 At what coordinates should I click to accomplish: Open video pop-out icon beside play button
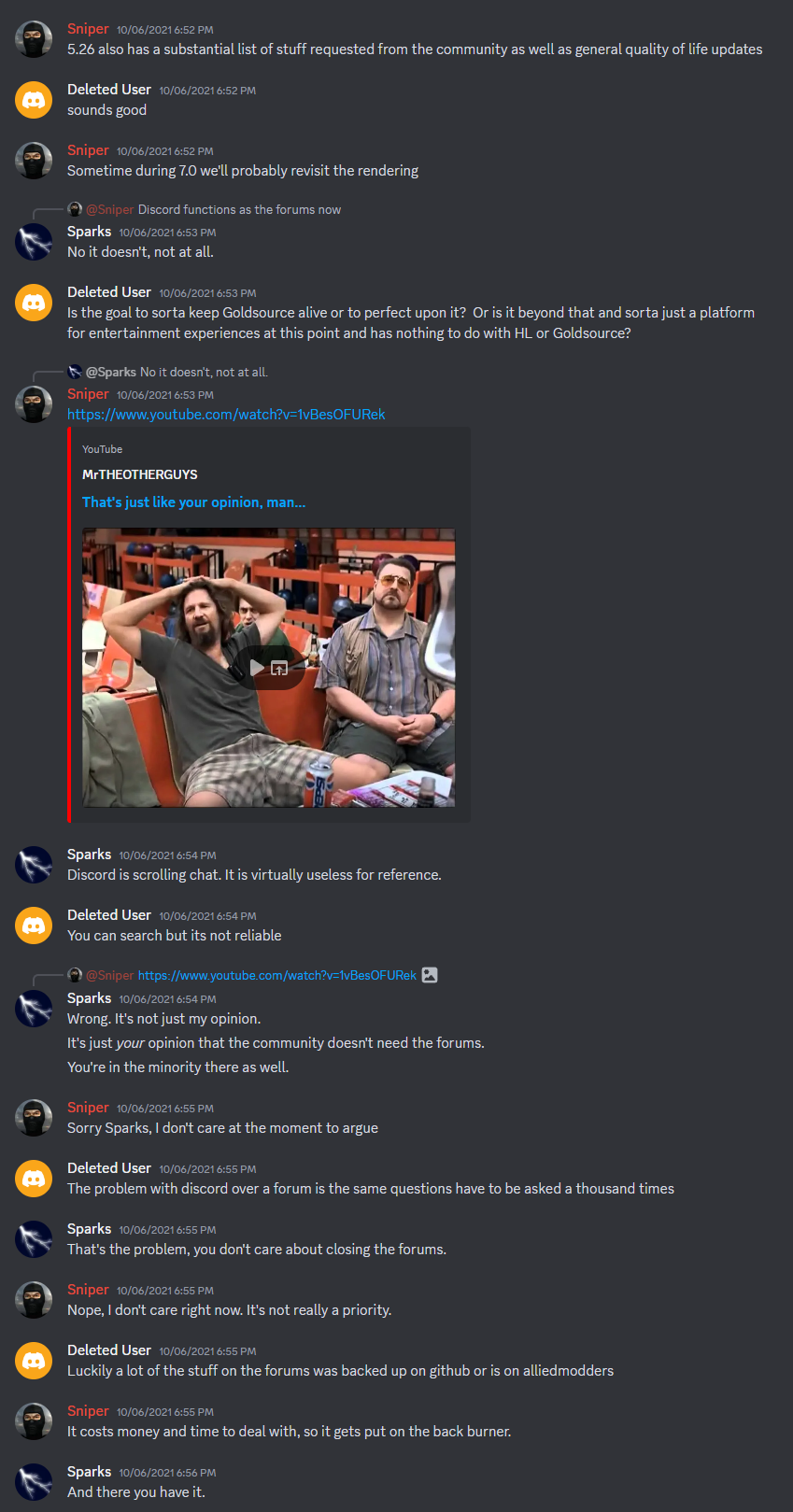point(279,668)
